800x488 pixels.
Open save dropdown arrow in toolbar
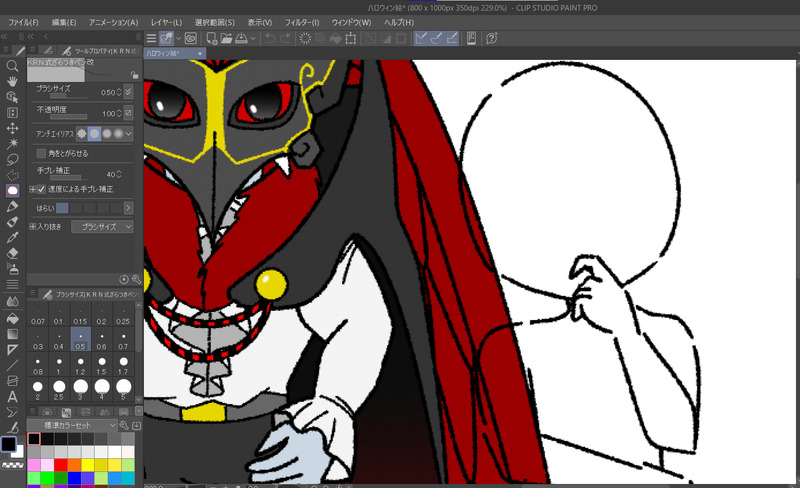(253, 38)
